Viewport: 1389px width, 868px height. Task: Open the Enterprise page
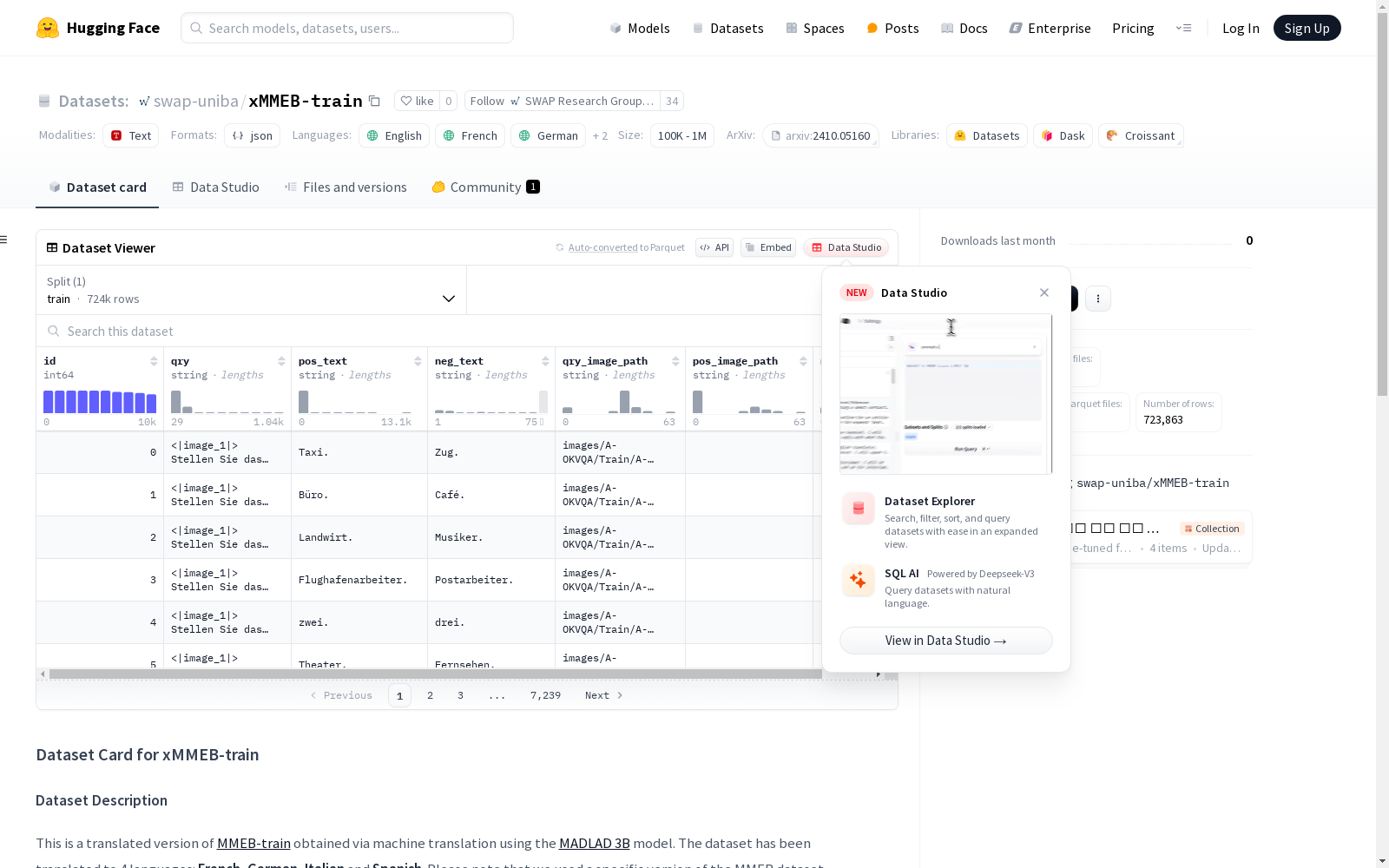point(1050,28)
